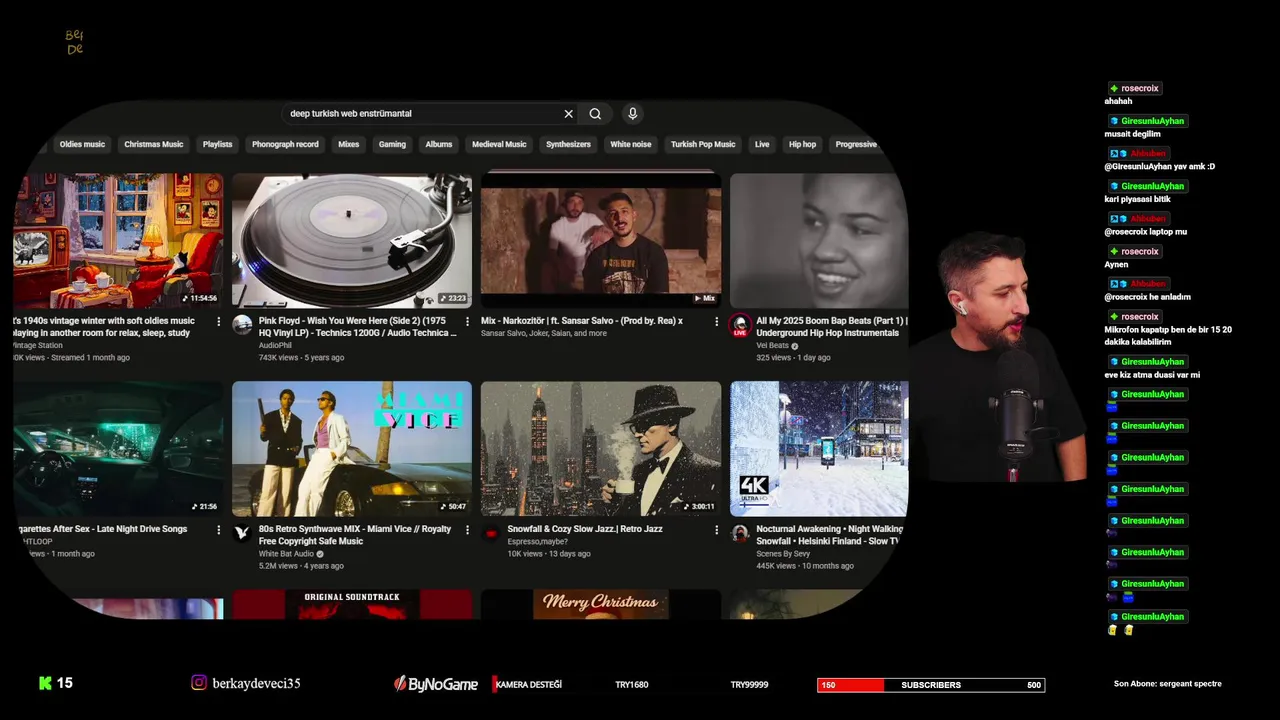Start voice search with microphone icon
Screen dimensions: 1280x720
pos(632,114)
